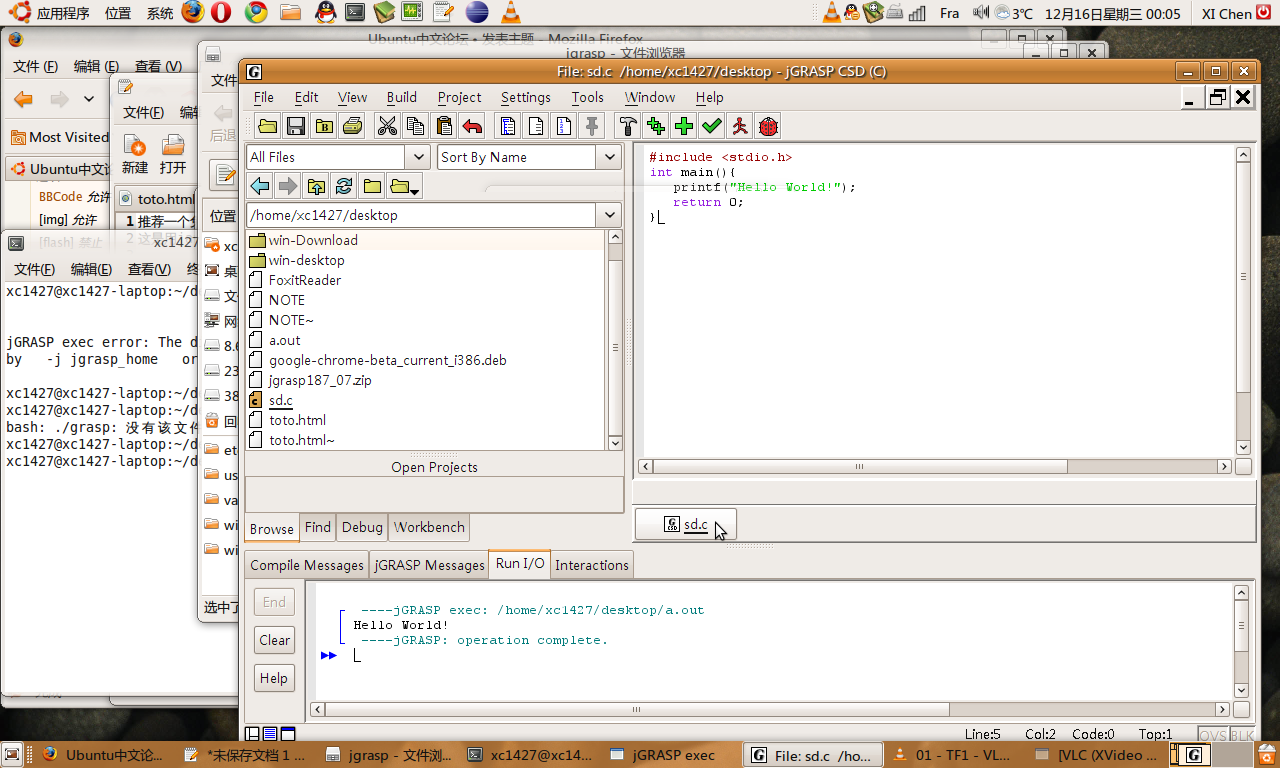Run the program with the red running man icon
The image size is (1280, 768).
click(x=740, y=126)
